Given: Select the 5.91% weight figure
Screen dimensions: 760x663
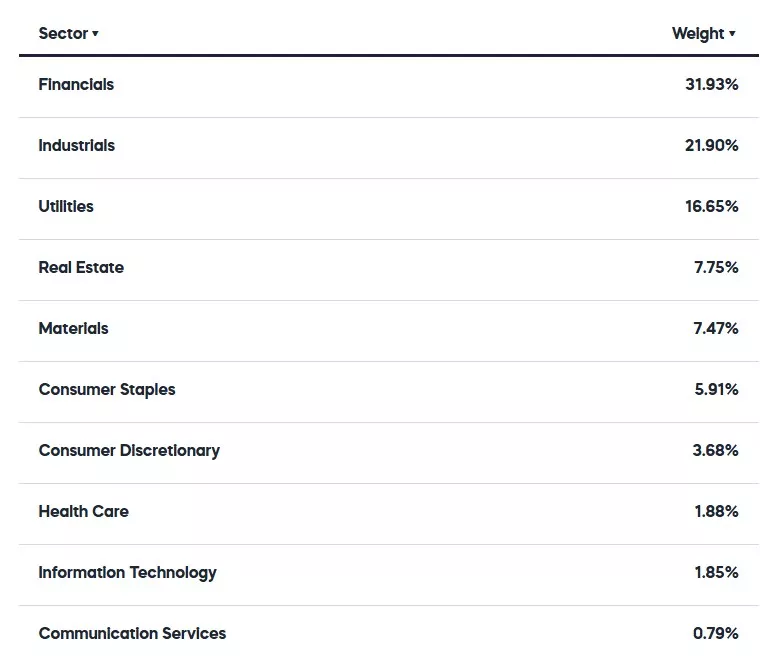Looking at the screenshot, I should tap(716, 389).
